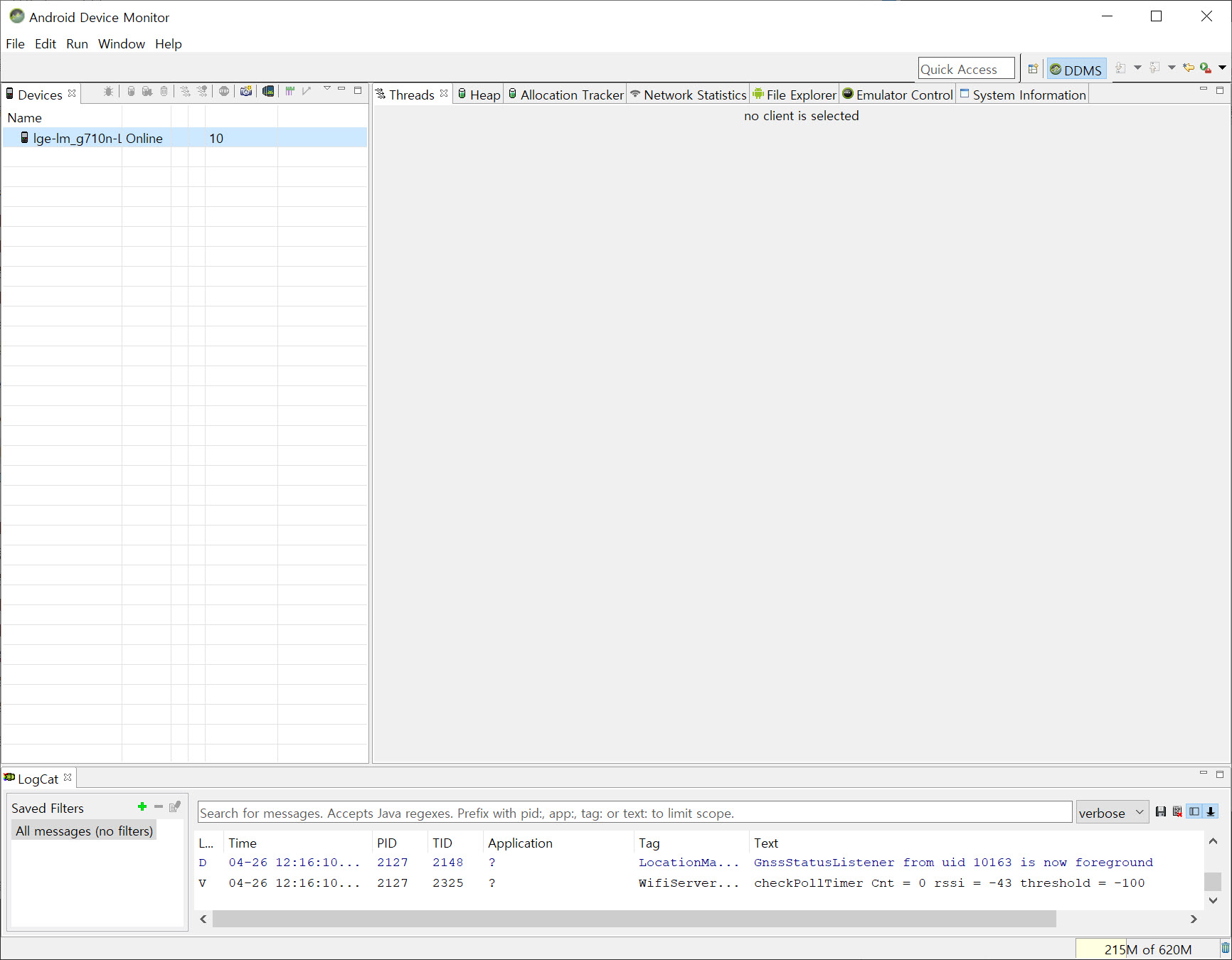Open the File menu
1232x960 pixels.
[x=15, y=43]
